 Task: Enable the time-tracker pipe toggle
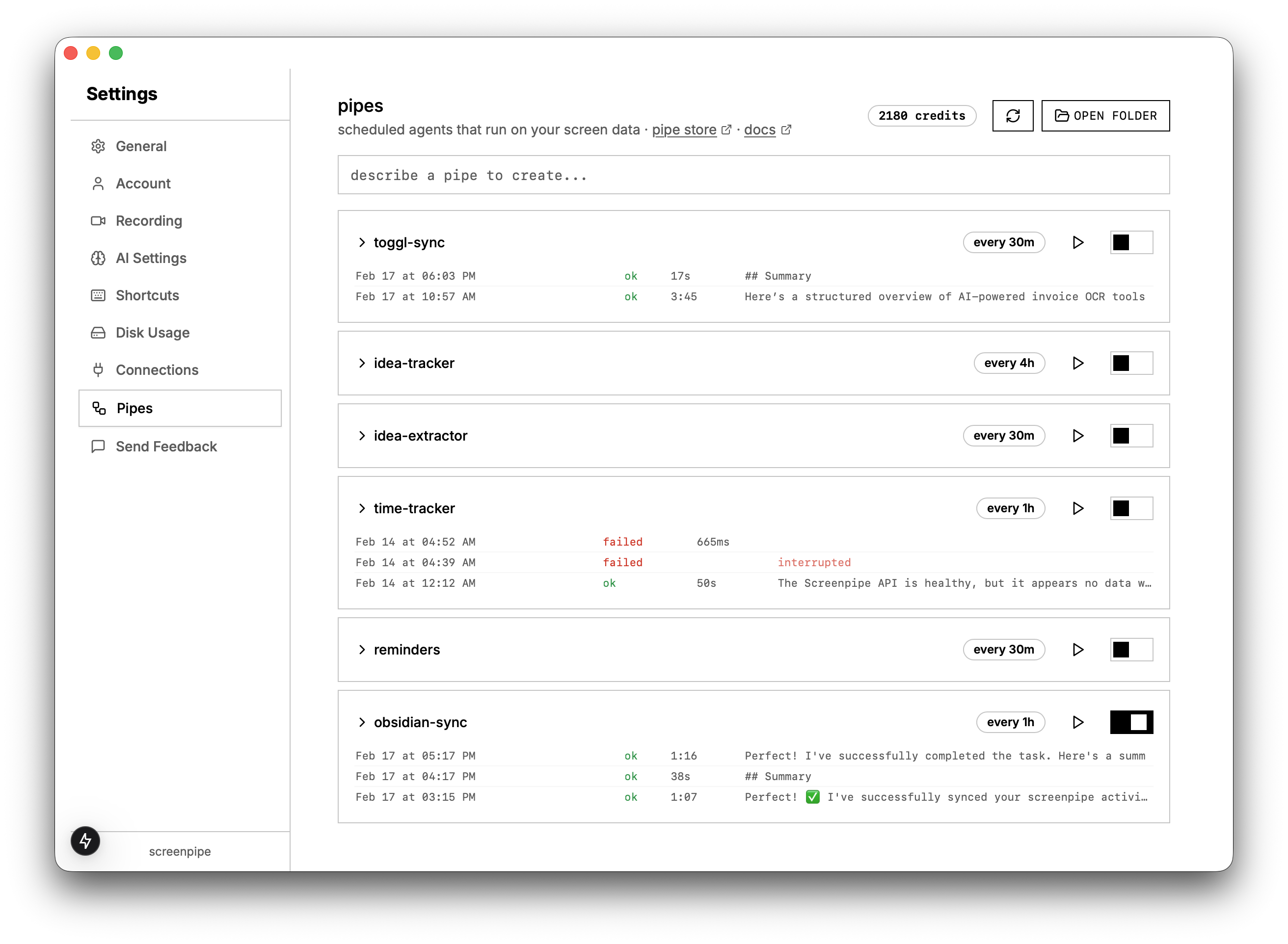tap(1131, 509)
